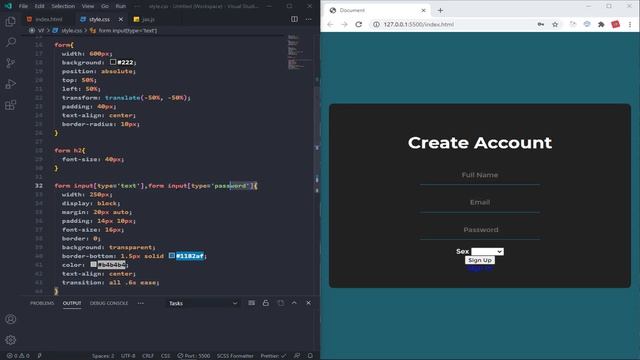The width and height of the screenshot is (640, 360).
Task: Open the Tasks output channel dropdown
Action: coord(203,303)
